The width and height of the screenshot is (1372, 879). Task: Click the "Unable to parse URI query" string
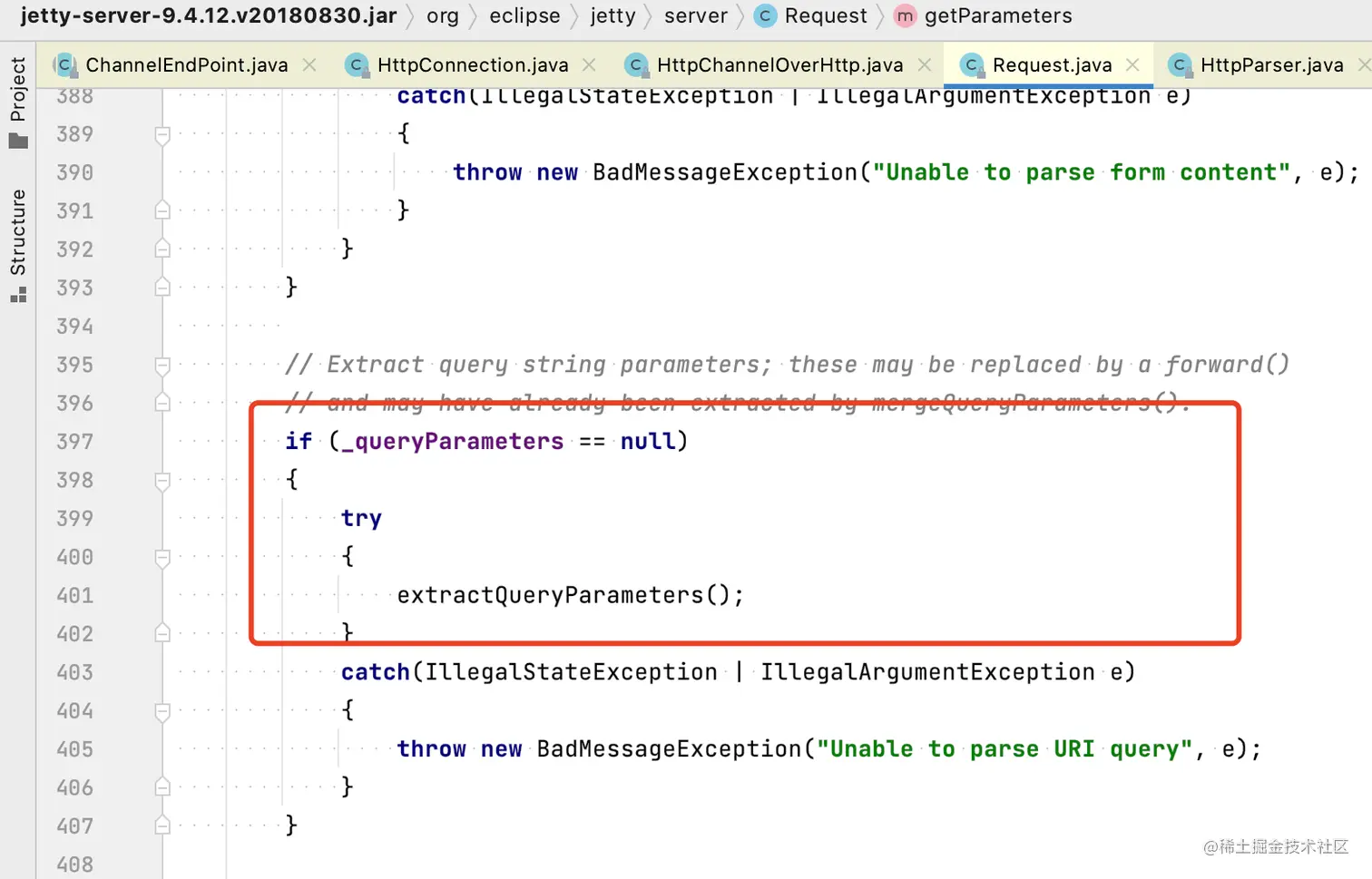(x=1004, y=749)
